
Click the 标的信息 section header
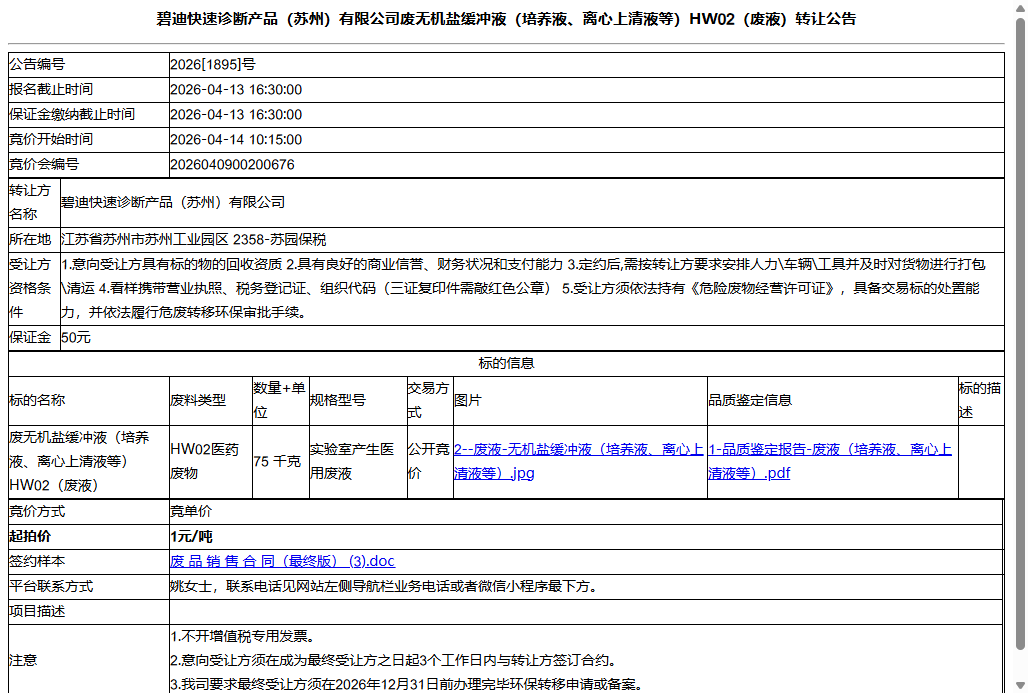(506, 363)
